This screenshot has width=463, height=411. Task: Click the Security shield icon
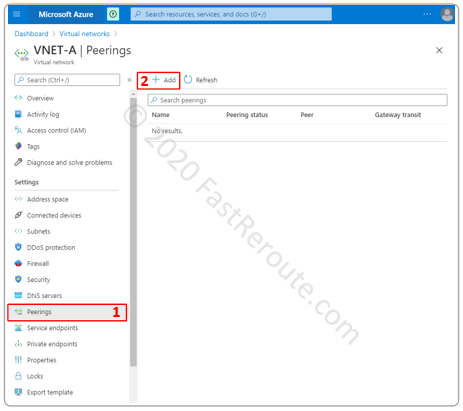(18, 279)
